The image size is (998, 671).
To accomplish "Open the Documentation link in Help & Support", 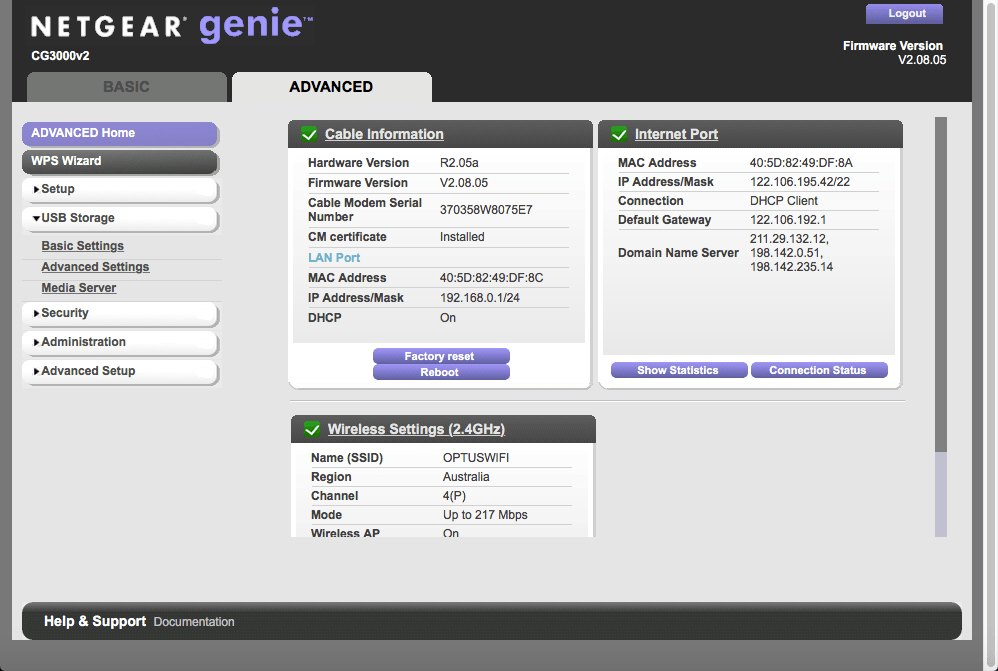I will [194, 622].
